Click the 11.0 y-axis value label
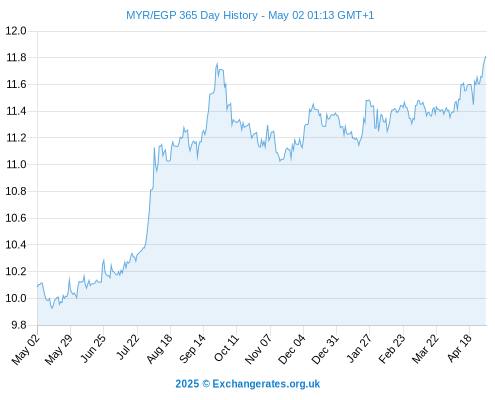Viewport: 495px width, 400px height. pyautogui.click(x=16, y=164)
